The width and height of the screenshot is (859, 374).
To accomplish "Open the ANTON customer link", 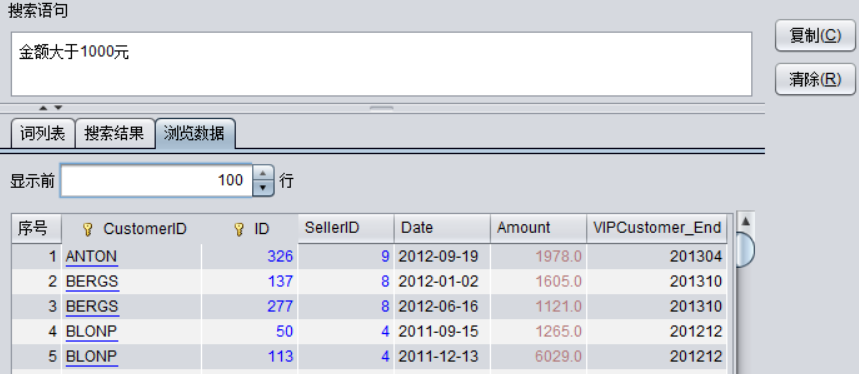I will (91, 257).
